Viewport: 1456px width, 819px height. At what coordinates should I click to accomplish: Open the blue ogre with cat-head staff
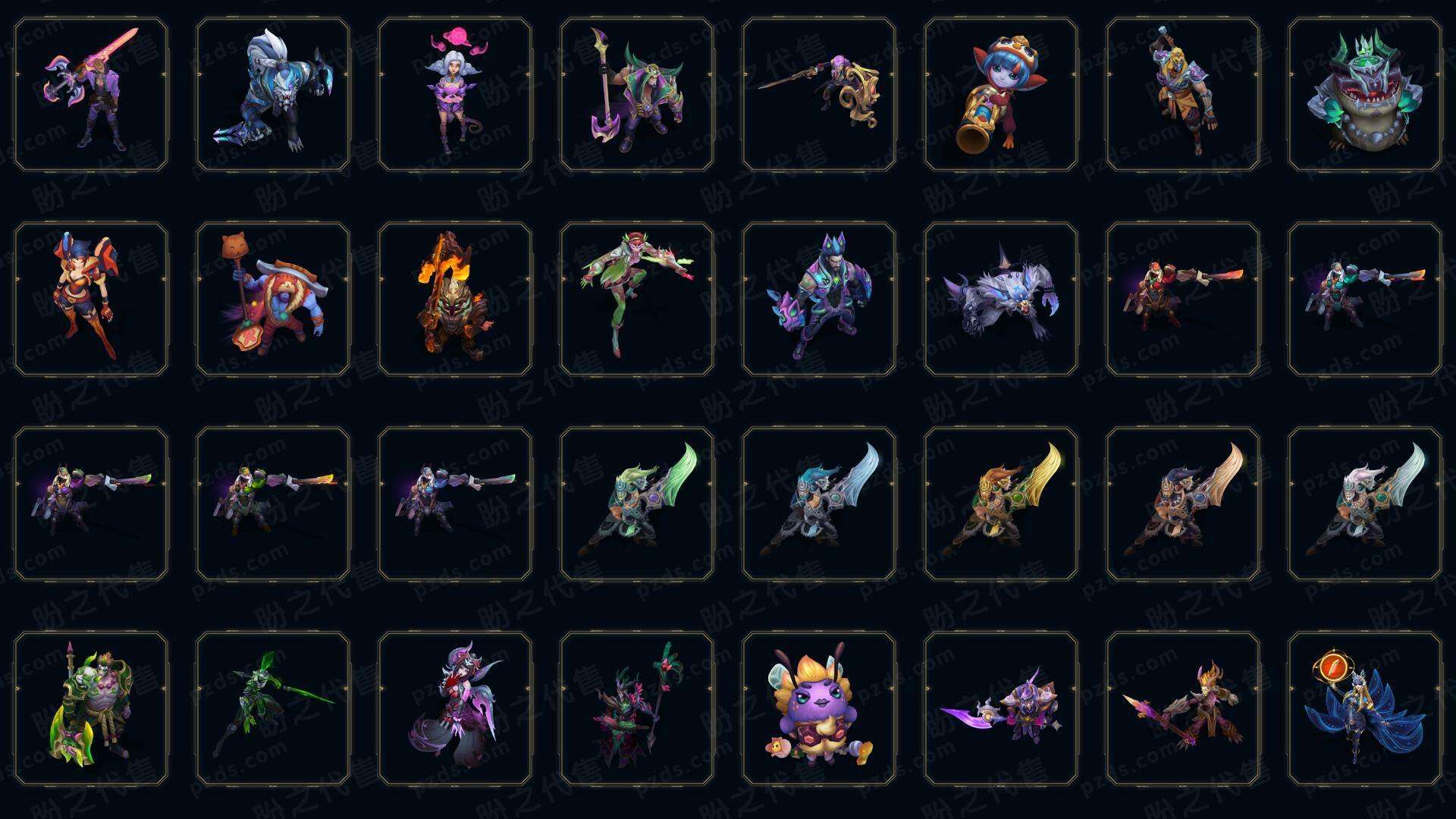click(x=273, y=299)
